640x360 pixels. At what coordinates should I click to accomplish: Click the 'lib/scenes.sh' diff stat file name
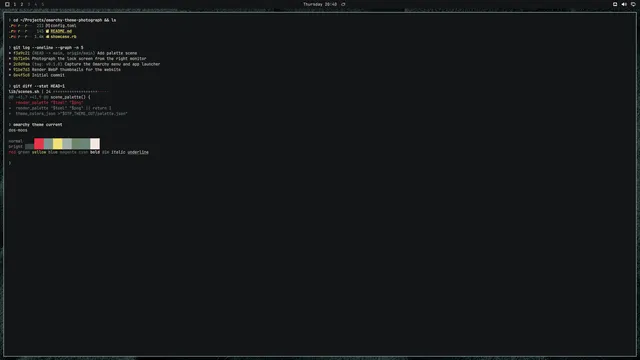(x=24, y=92)
